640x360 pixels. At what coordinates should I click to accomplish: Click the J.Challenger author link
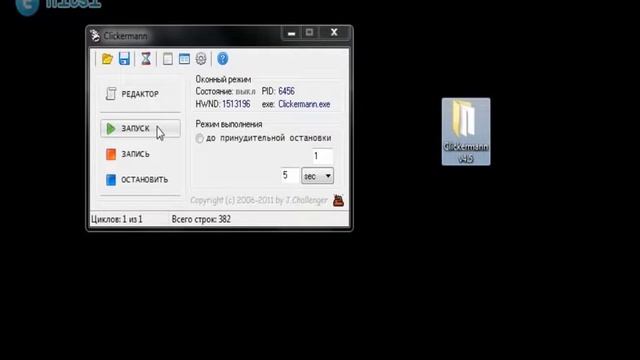[306, 200]
